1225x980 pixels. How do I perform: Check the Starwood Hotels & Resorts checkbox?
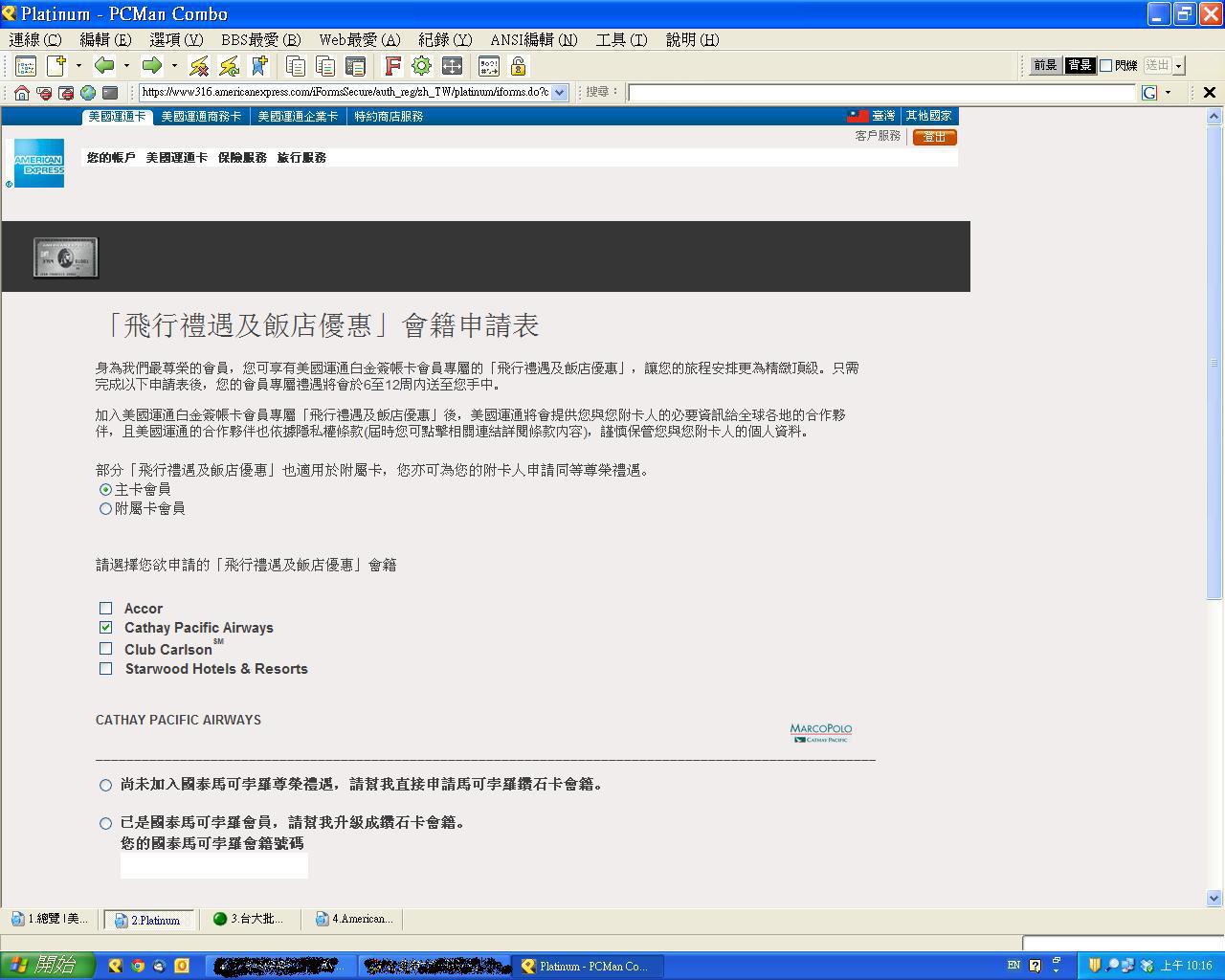105,668
